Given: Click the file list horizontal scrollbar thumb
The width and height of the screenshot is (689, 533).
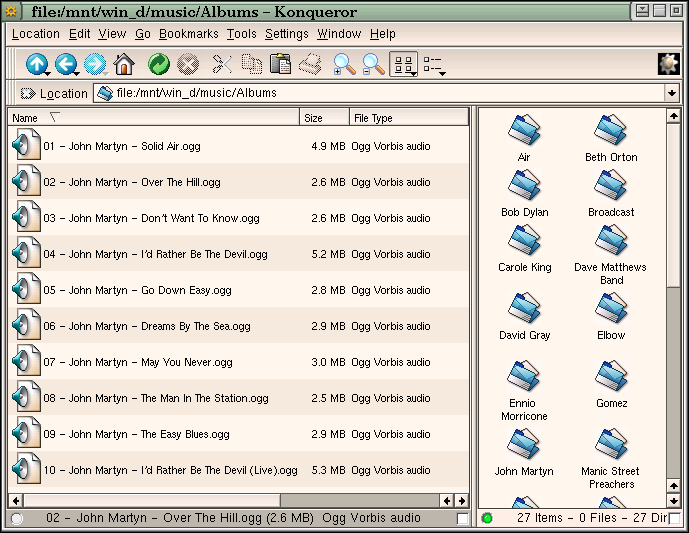Looking at the screenshot, I should [x=152, y=500].
